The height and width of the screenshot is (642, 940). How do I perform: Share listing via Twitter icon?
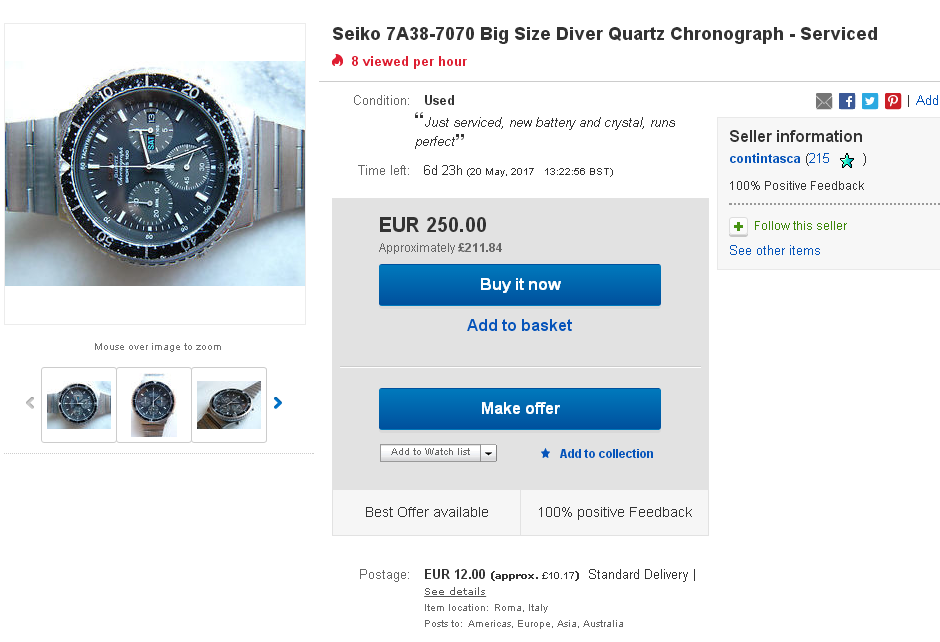(870, 101)
